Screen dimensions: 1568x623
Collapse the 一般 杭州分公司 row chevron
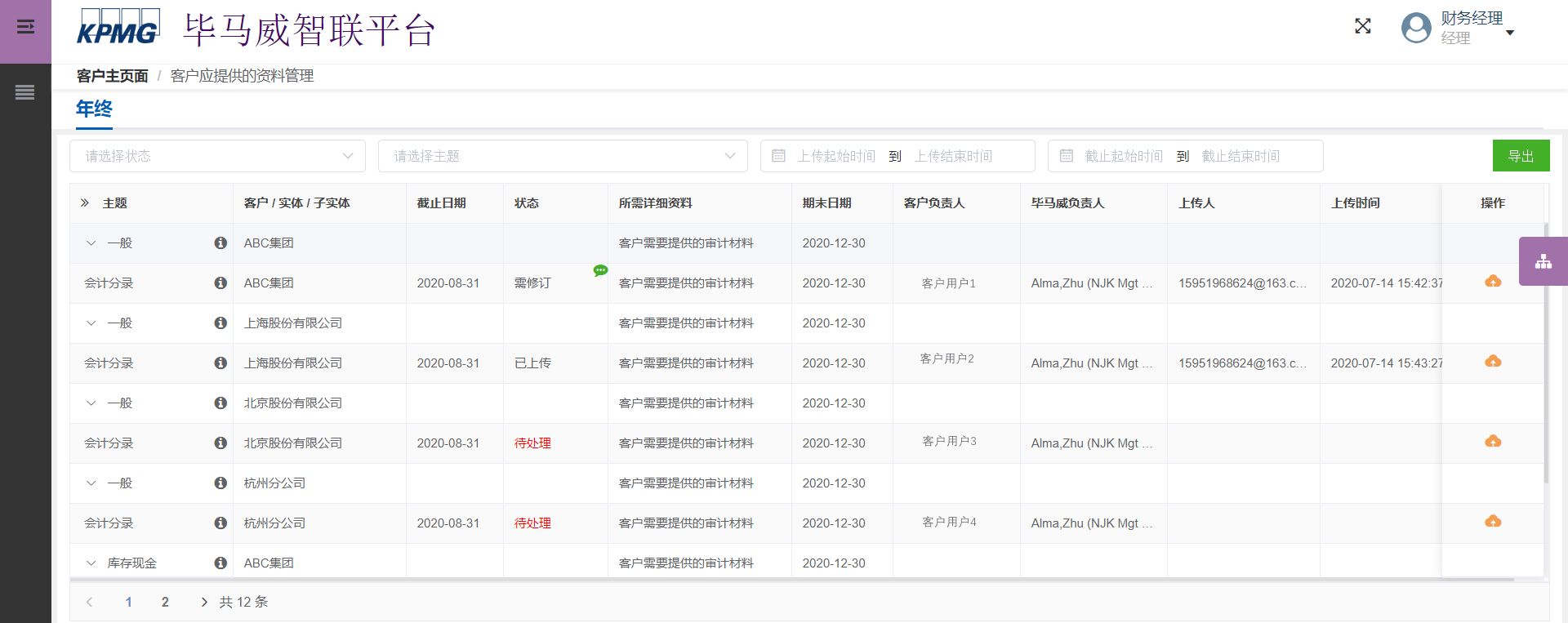(x=91, y=483)
